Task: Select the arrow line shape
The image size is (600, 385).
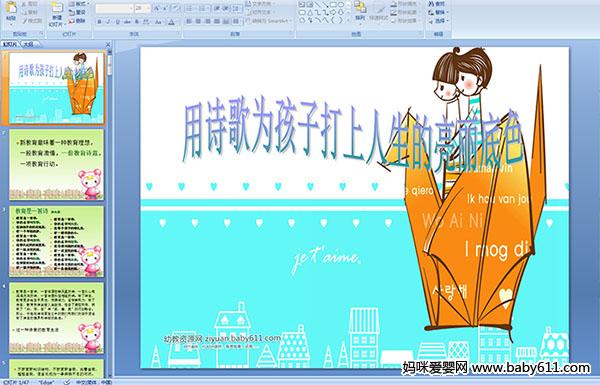Action: pos(325,4)
